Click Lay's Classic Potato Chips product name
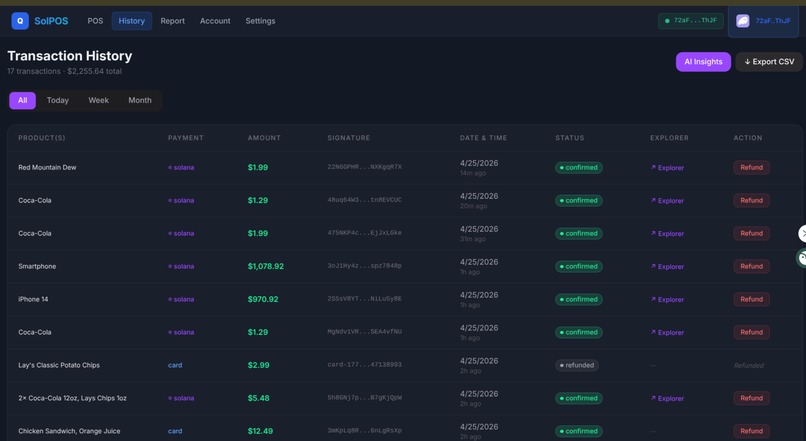The width and height of the screenshot is (806, 441). (59, 365)
